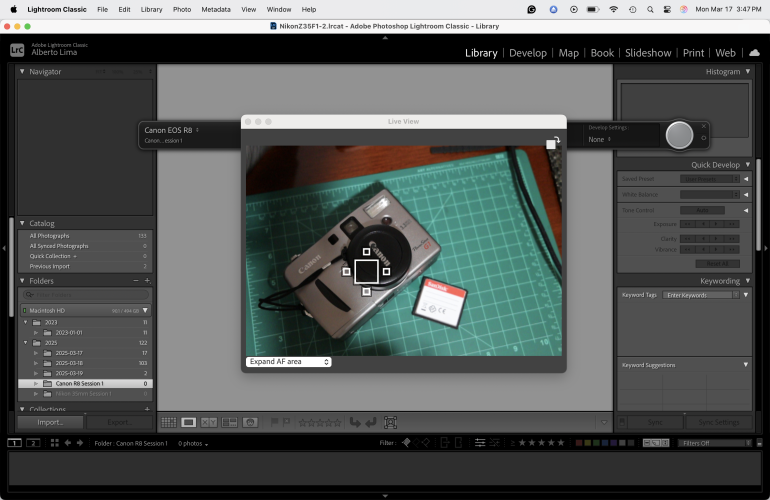Viewport: 770px width, 500px height.
Task: Filter by green color label
Action: click(x=596, y=443)
